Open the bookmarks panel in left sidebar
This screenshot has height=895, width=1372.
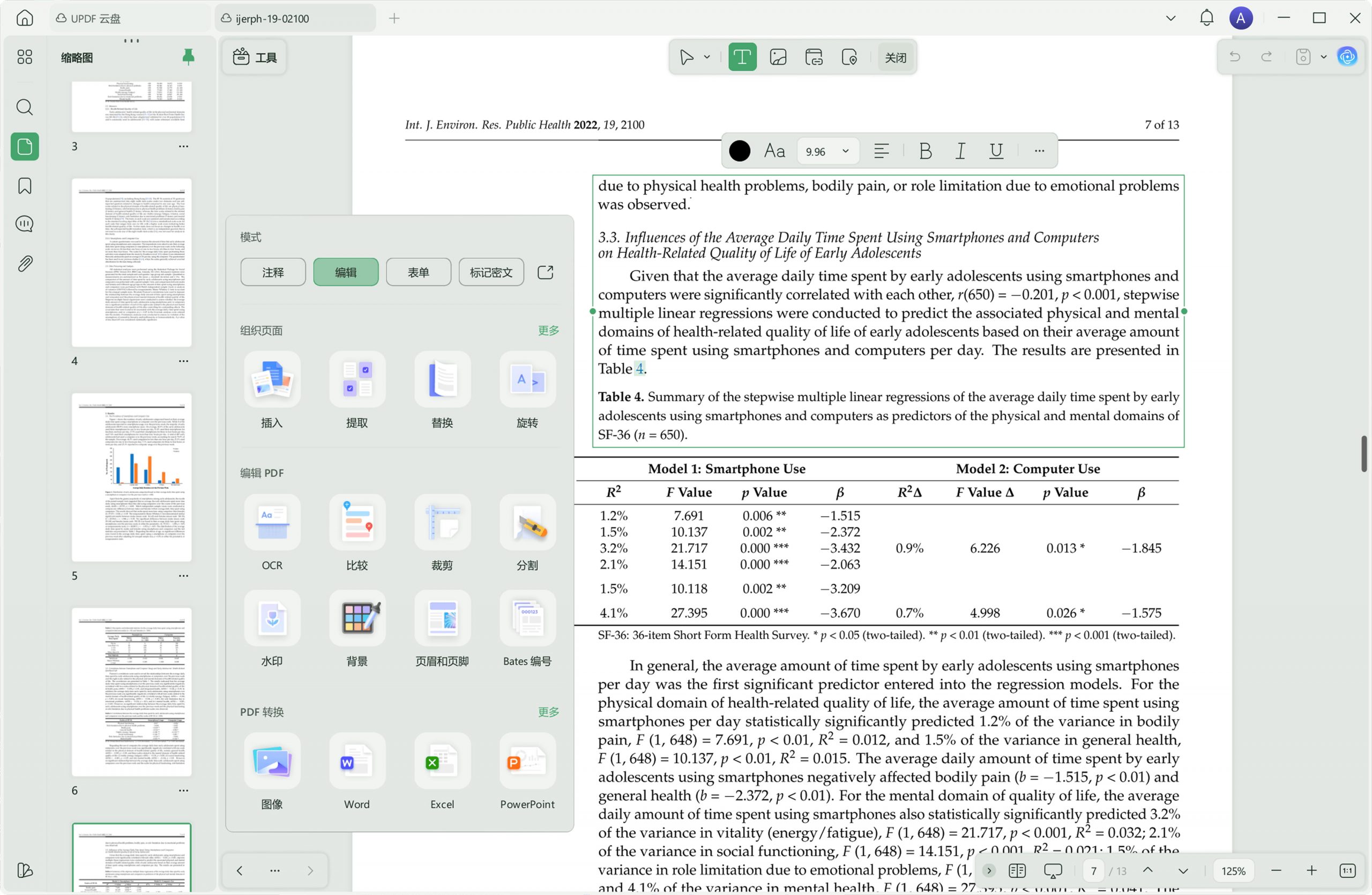[24, 185]
